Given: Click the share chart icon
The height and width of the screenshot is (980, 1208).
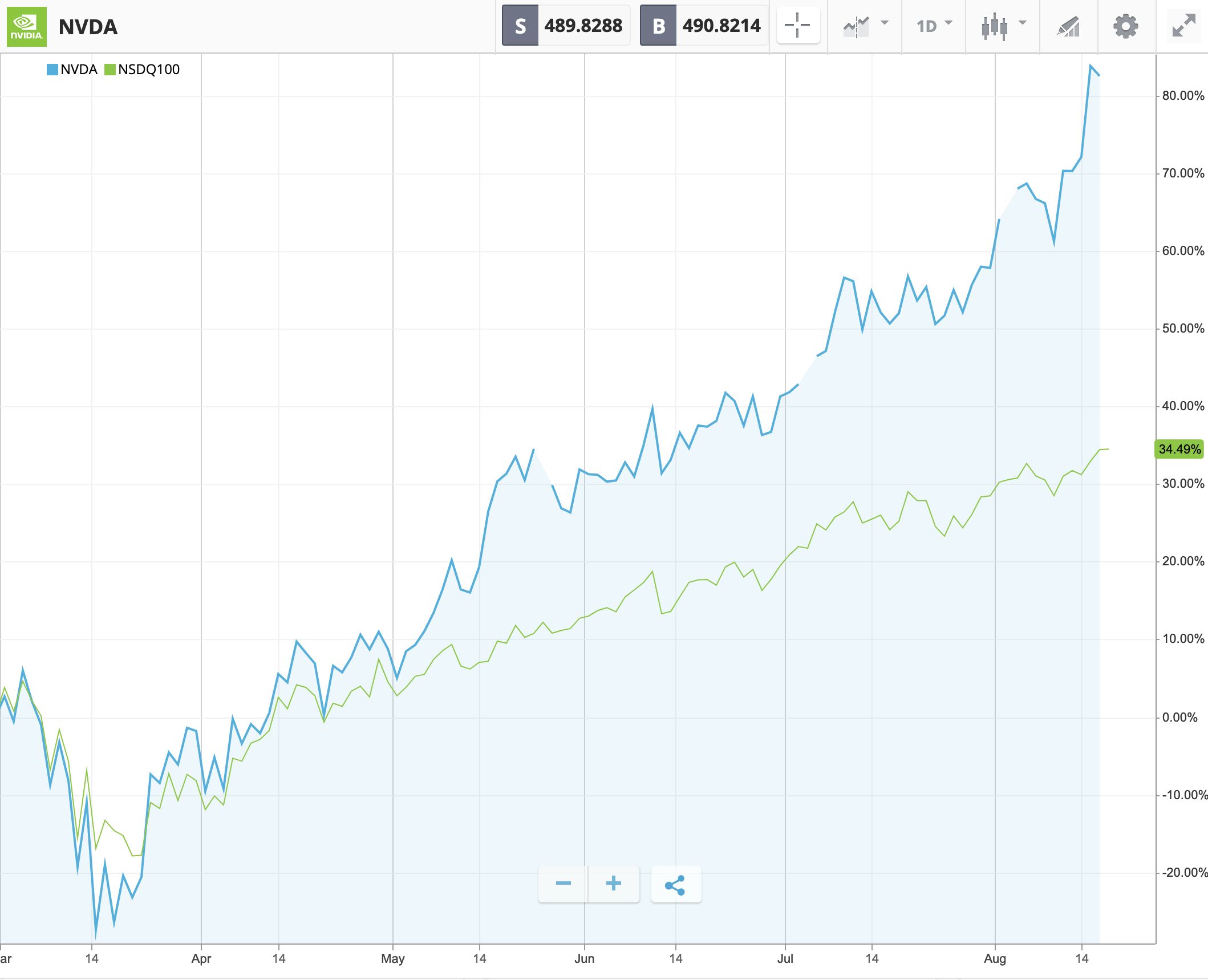Looking at the screenshot, I should click(x=676, y=884).
